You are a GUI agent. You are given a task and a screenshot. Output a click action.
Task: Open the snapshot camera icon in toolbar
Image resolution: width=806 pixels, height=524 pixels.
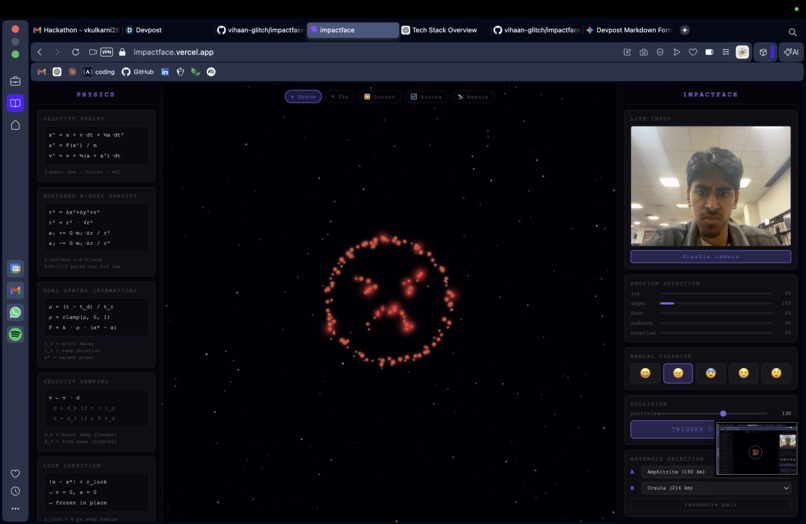[x=644, y=52]
